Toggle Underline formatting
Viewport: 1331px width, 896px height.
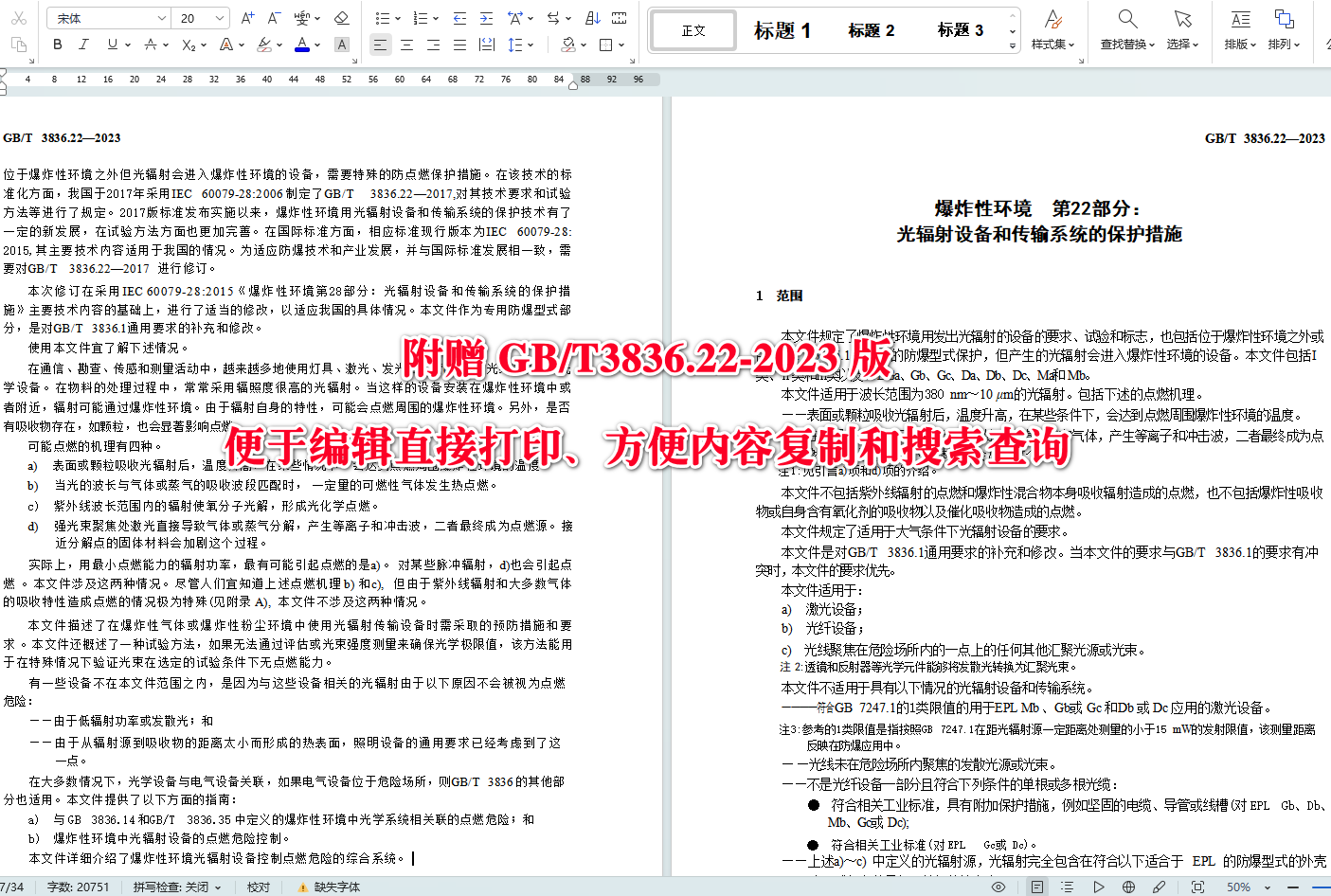pos(112,45)
